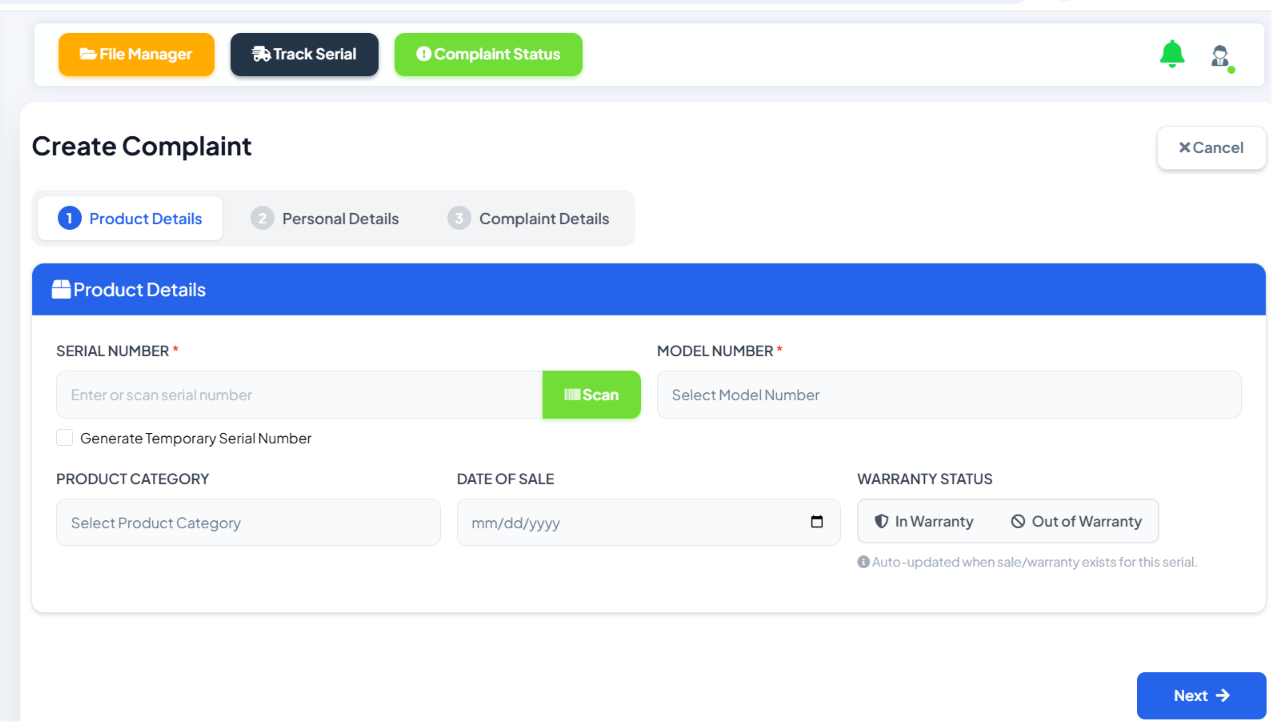Scan a serial number barcode

[592, 395]
